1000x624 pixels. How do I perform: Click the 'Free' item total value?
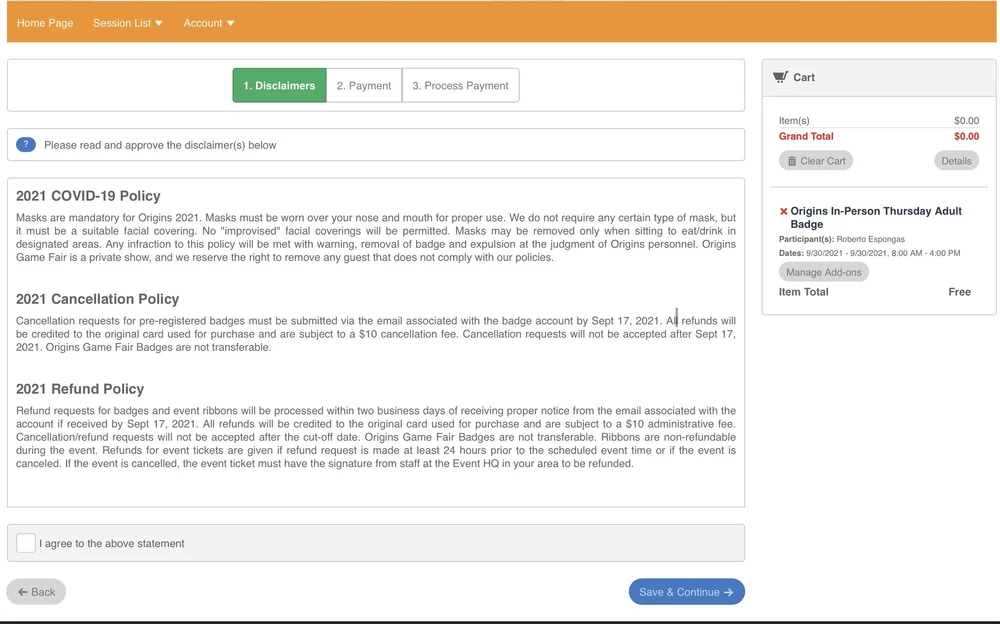click(x=959, y=292)
